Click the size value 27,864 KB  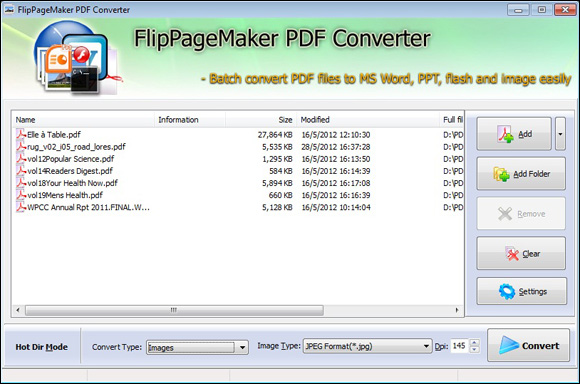(x=275, y=135)
